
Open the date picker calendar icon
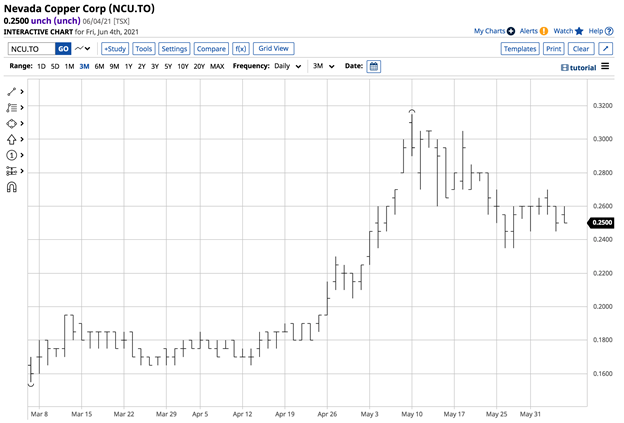[373, 66]
